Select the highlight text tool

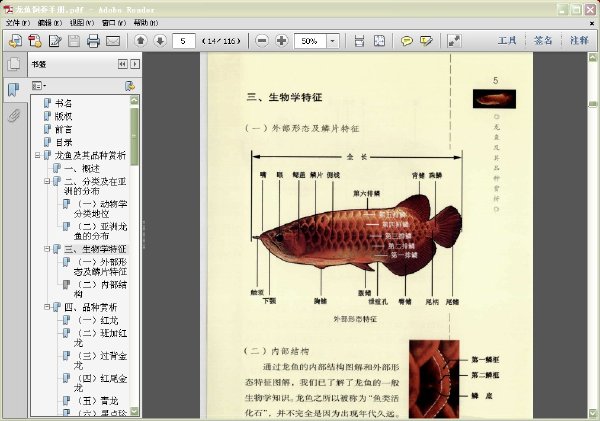(x=426, y=41)
